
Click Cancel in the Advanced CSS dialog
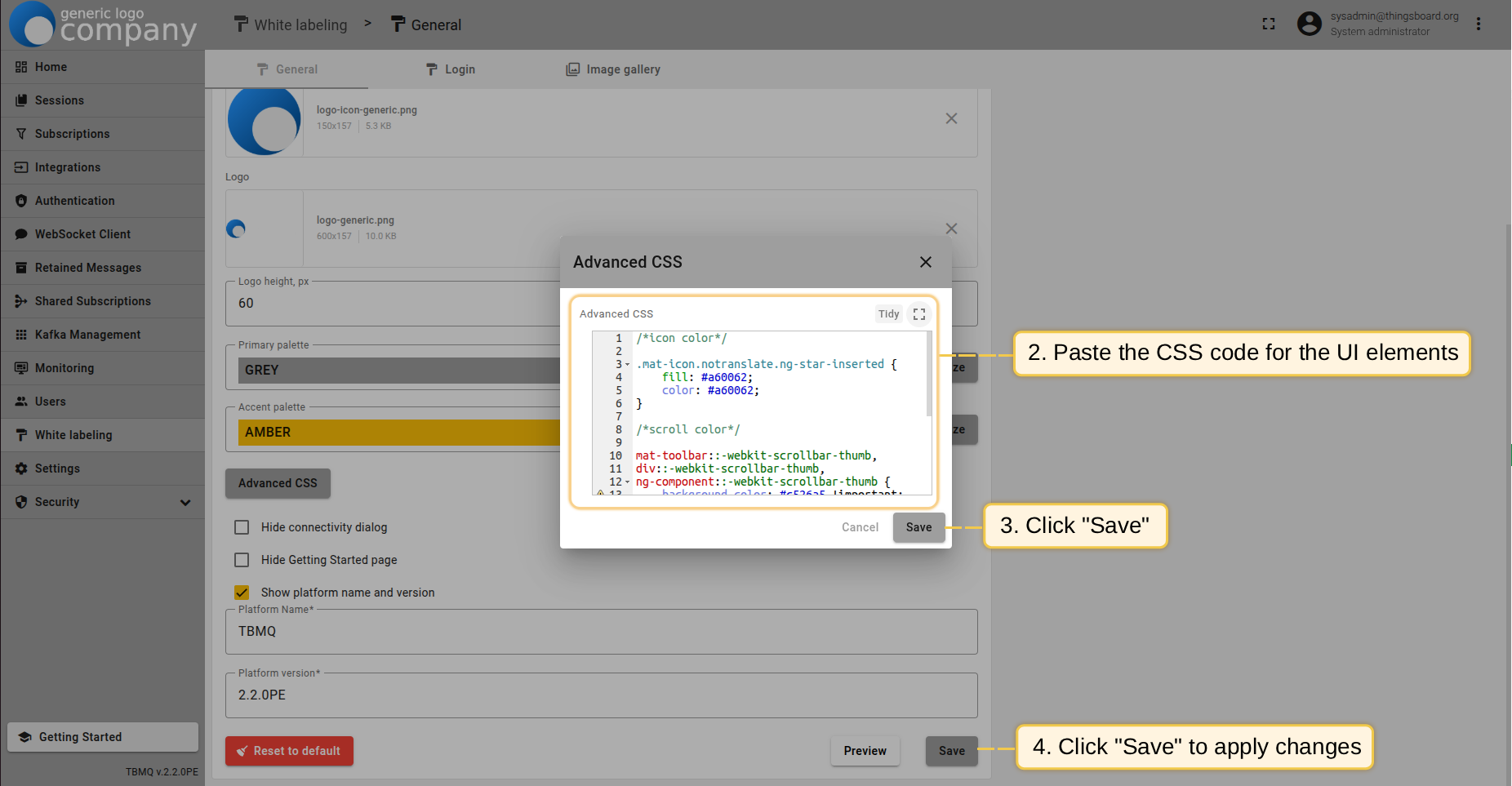(860, 527)
